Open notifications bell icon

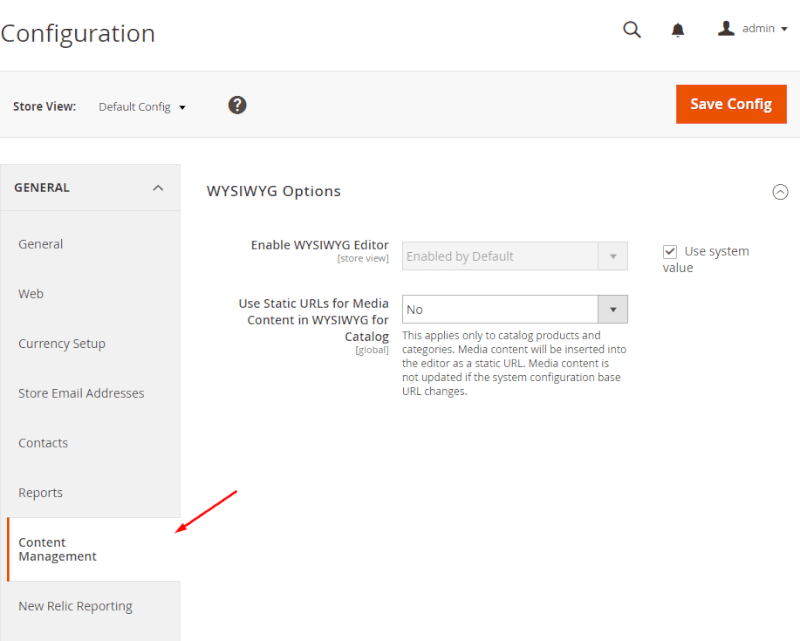point(678,30)
